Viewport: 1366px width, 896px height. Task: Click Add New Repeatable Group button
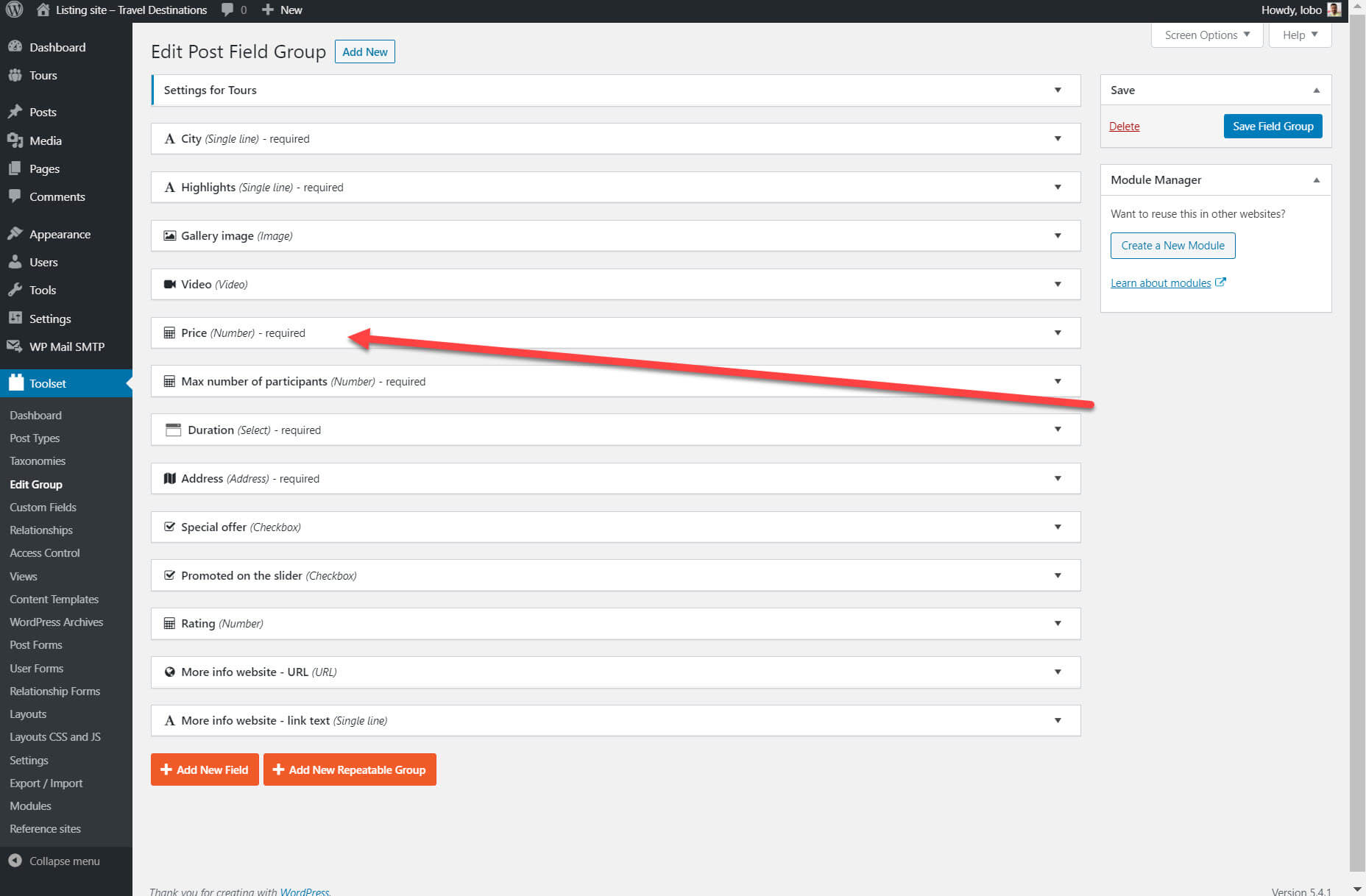[350, 769]
